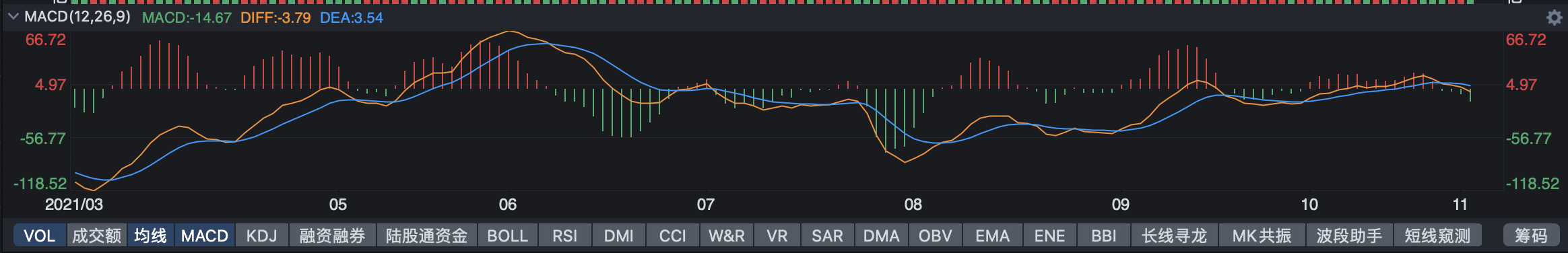Screen dimensions: 1568x253
Task: Collapse the MACD panel chevron
Action: 13,17
